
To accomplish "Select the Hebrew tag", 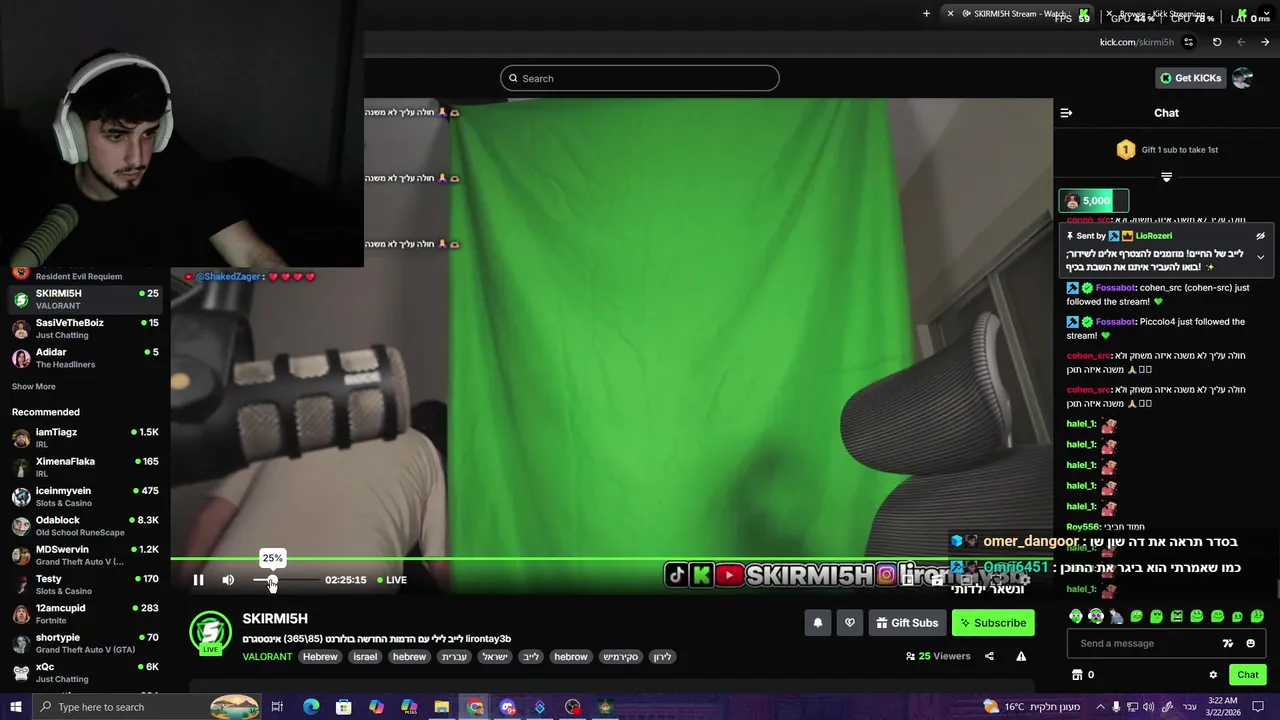I will click(x=320, y=657).
